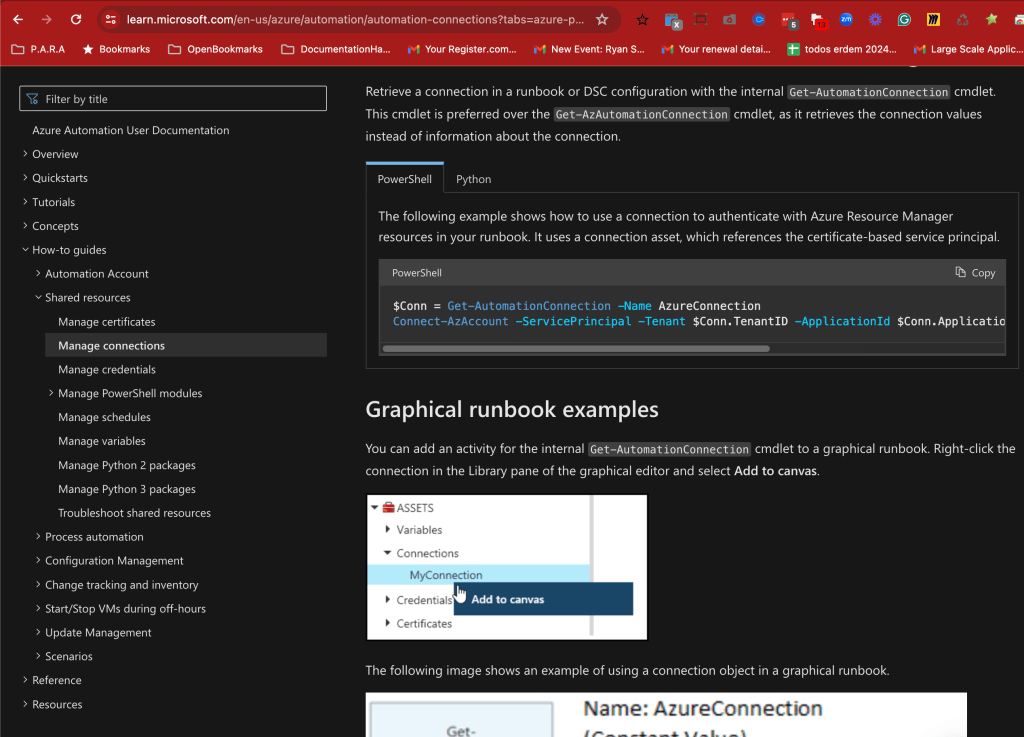Image resolution: width=1024 pixels, height=737 pixels.
Task: Open the DocumentationHa... bookmark folder
Action: pos(336,49)
